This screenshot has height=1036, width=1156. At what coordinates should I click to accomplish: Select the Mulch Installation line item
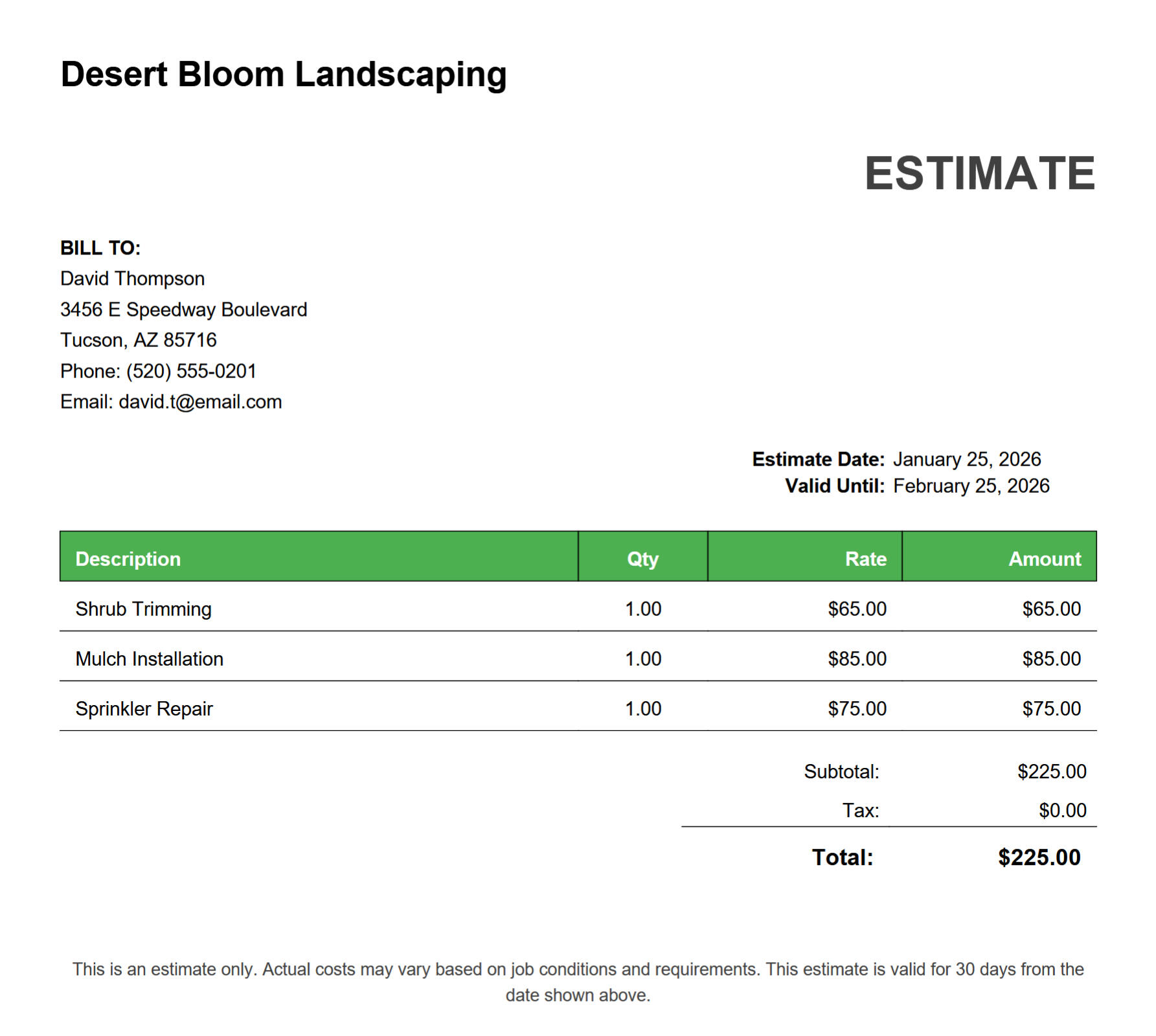click(149, 659)
